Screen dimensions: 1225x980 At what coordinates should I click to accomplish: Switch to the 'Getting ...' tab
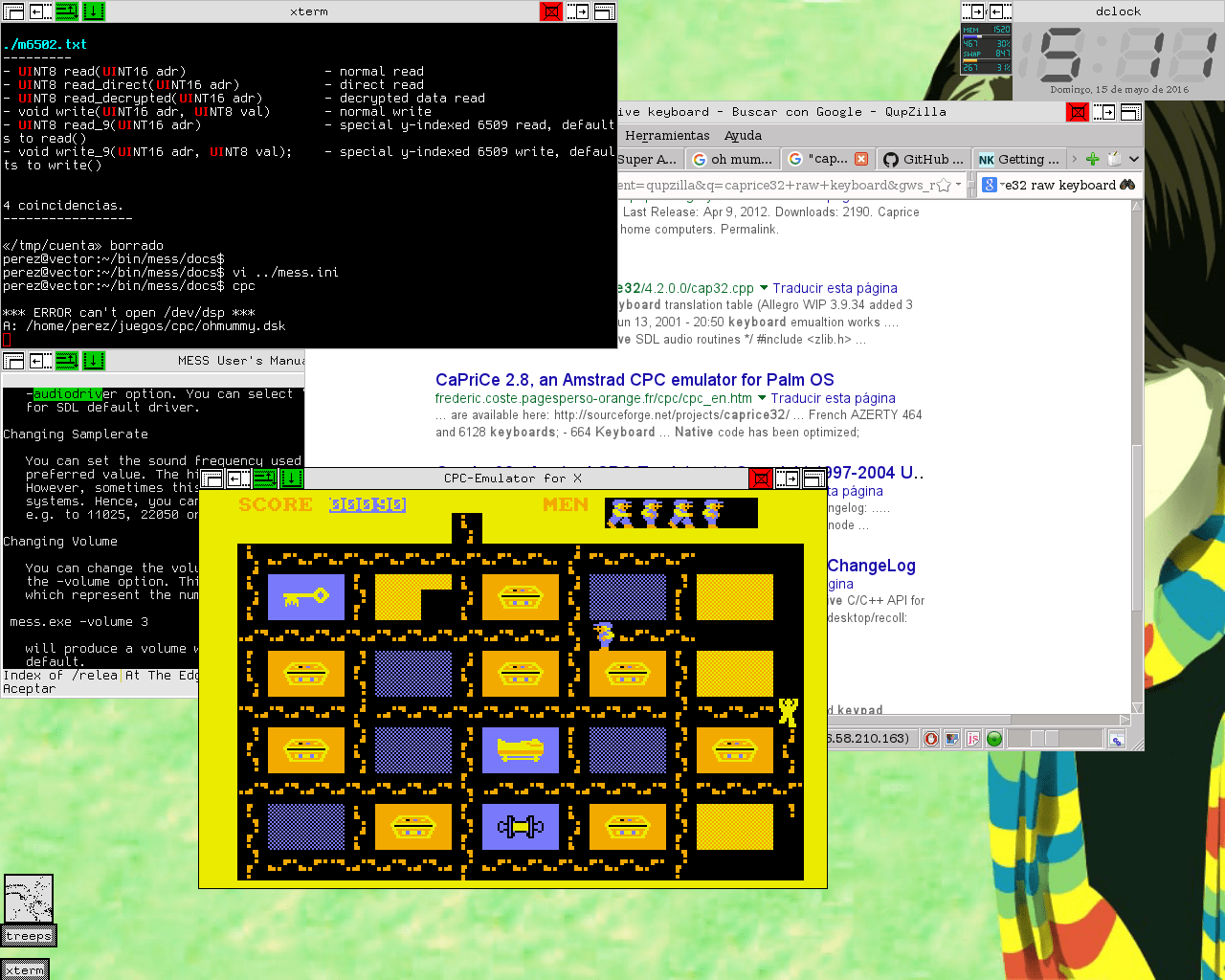(1018, 160)
